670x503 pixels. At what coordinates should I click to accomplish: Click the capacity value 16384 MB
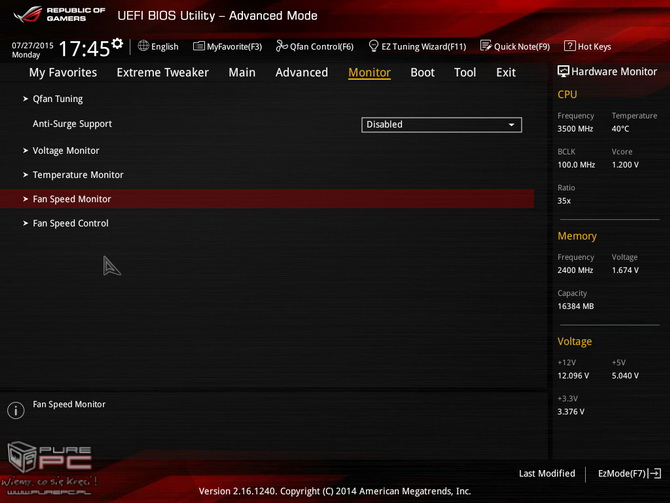coord(576,306)
